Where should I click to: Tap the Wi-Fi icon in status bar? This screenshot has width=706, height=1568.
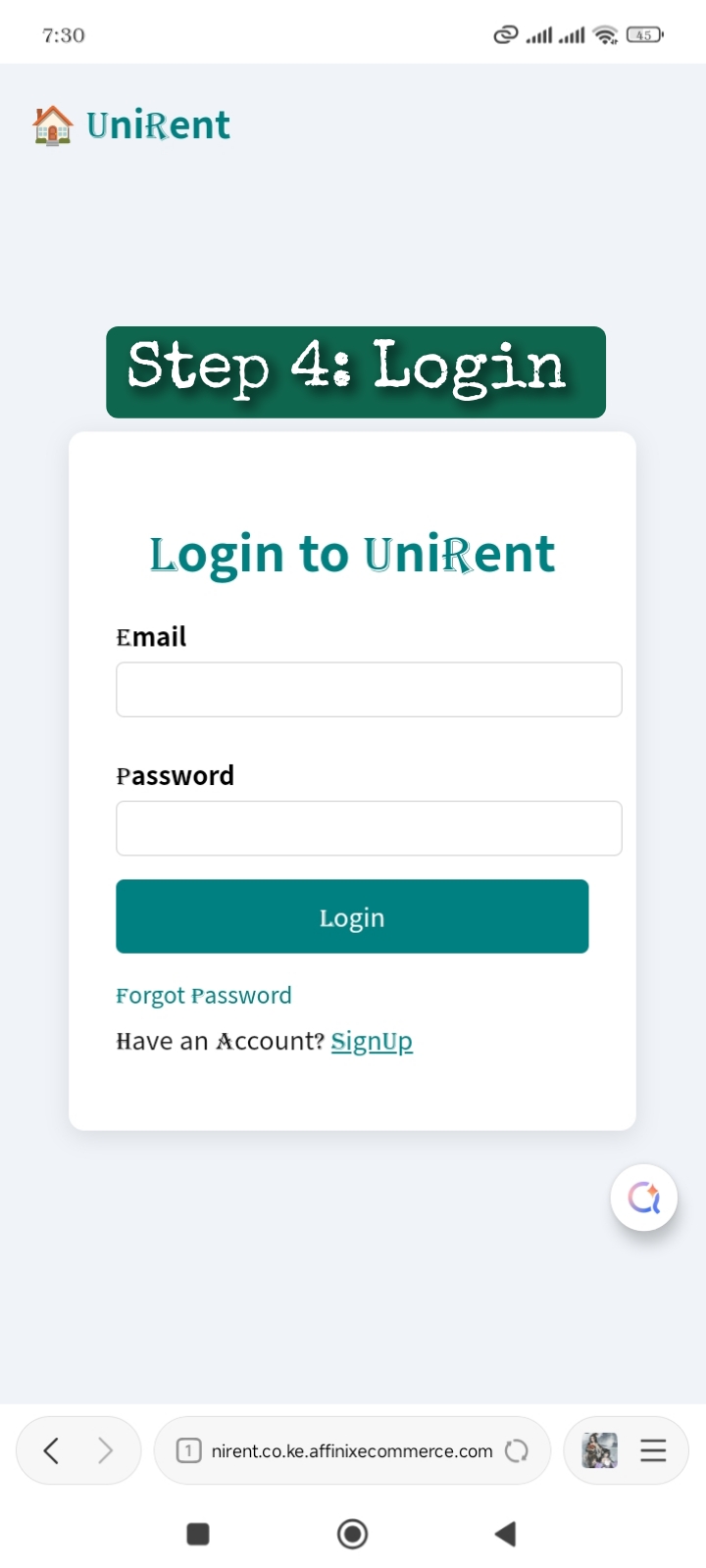point(606,35)
